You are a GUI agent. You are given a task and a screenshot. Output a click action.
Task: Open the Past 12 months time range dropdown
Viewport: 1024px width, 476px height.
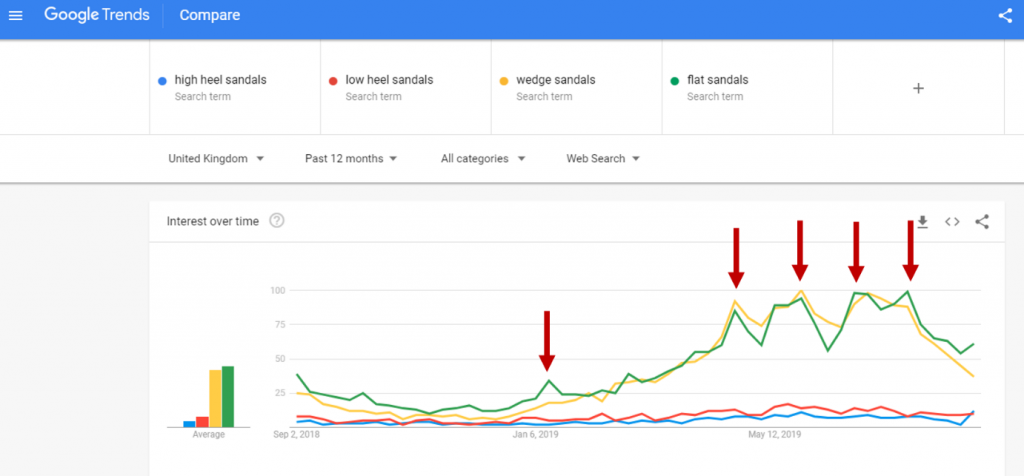click(x=351, y=158)
